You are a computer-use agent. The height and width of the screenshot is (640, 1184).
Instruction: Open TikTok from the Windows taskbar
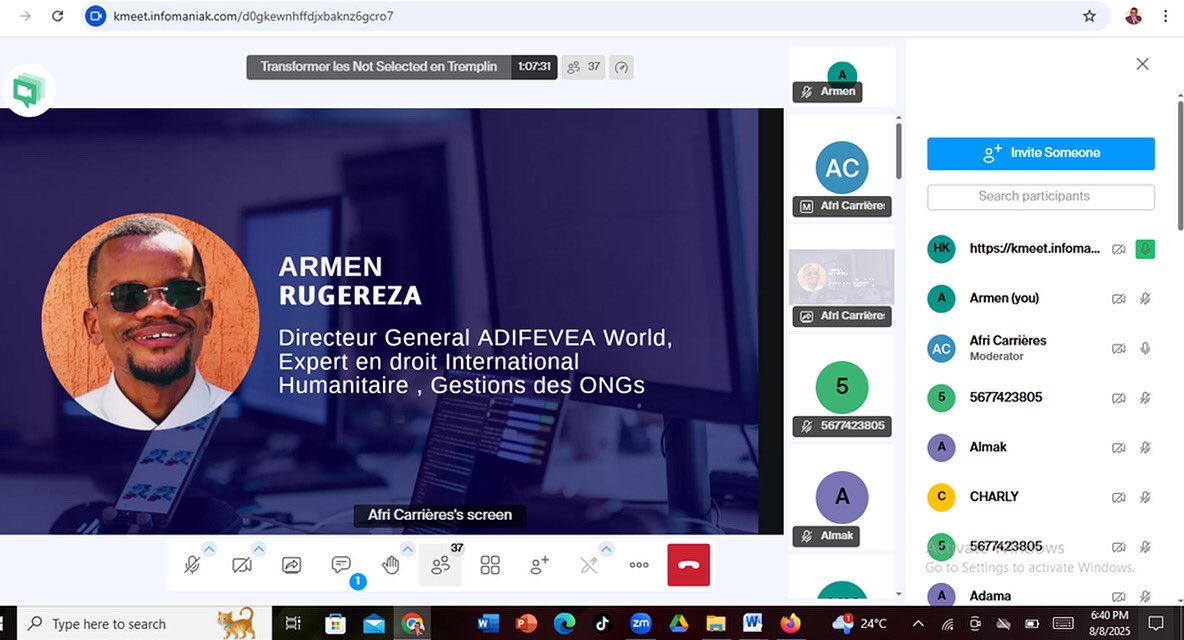(x=602, y=623)
